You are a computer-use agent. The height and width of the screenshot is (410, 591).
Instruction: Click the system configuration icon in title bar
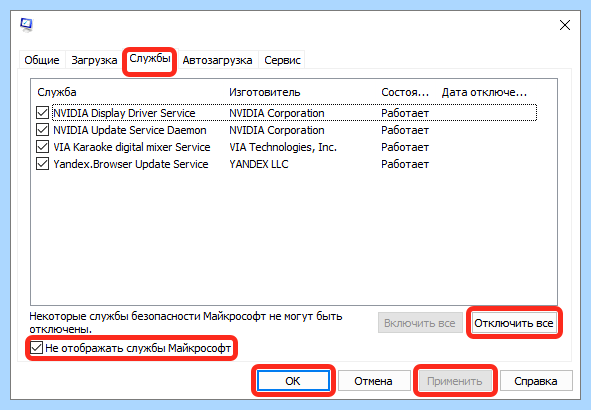26,25
